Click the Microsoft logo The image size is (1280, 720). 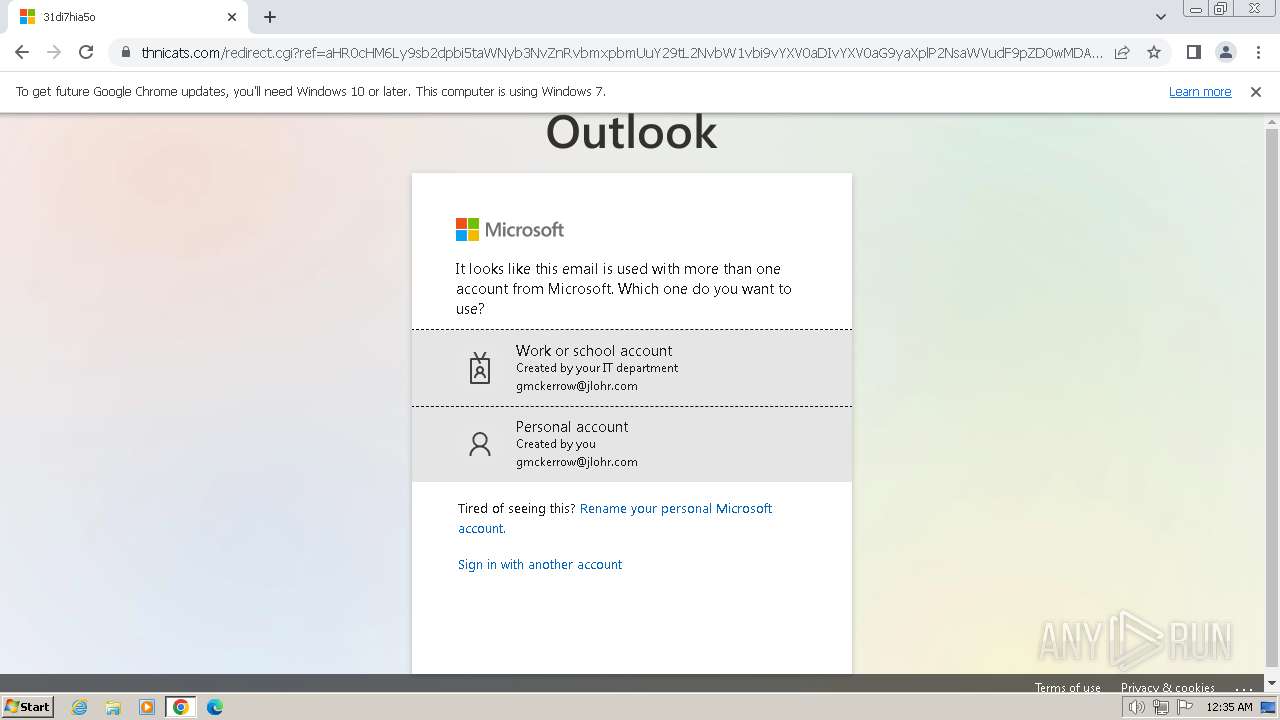510,230
